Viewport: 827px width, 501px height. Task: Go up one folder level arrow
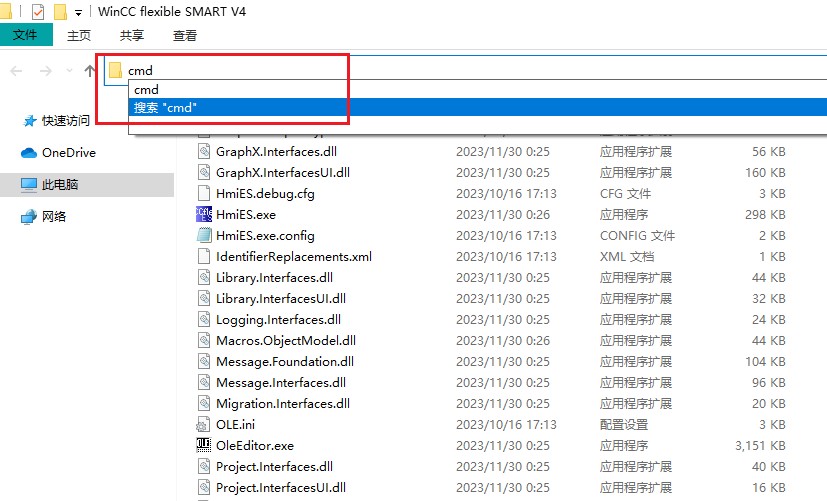tap(90, 71)
